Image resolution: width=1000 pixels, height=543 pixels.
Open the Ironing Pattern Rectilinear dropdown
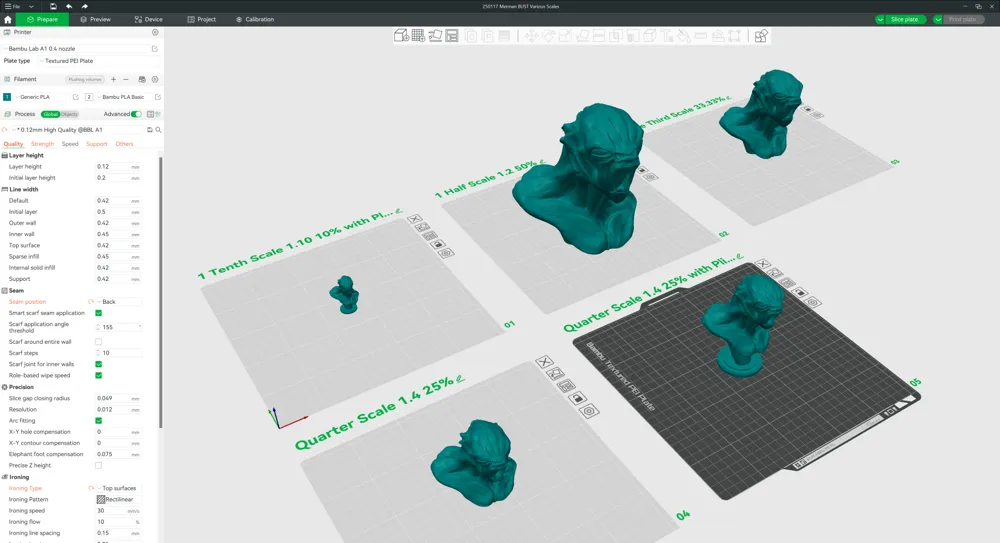tap(119, 500)
